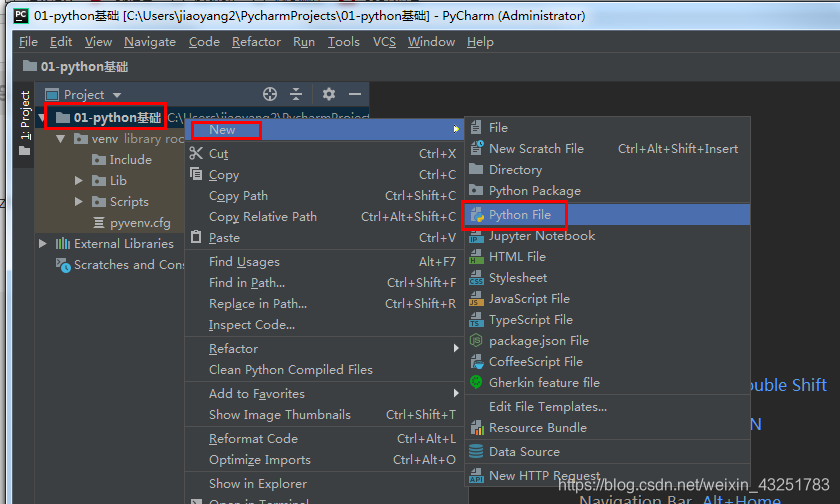Click the locate/scroll-from-source target icon
The height and width of the screenshot is (504, 840).
point(270,94)
